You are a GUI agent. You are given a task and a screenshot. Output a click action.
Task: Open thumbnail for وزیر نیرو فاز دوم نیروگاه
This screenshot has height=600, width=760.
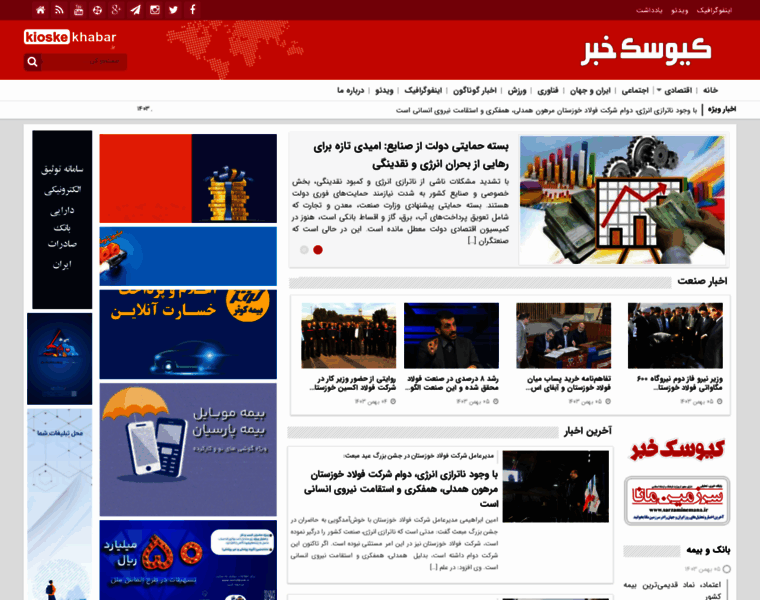(675, 336)
